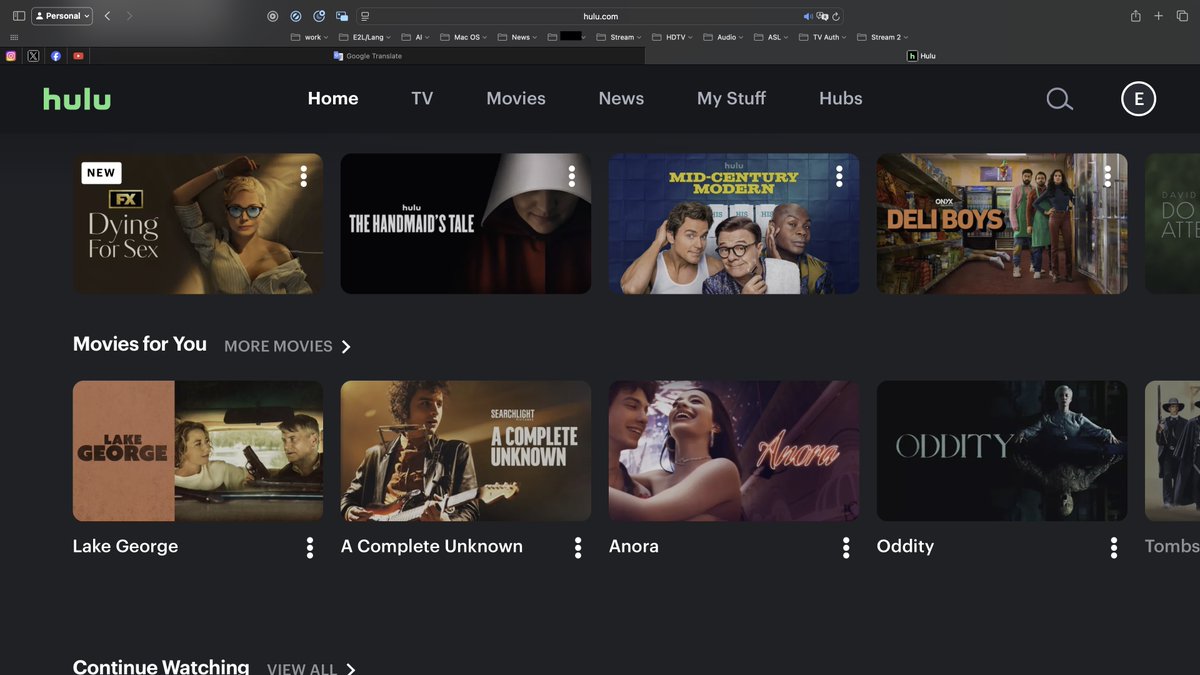Open the A Complete Unknown movie thumbnail
Screen dimensions: 1200x675
pos(466,451)
